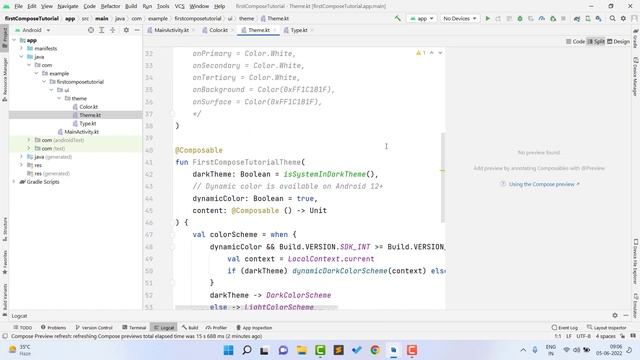Open Project panel options gear

click(126, 30)
